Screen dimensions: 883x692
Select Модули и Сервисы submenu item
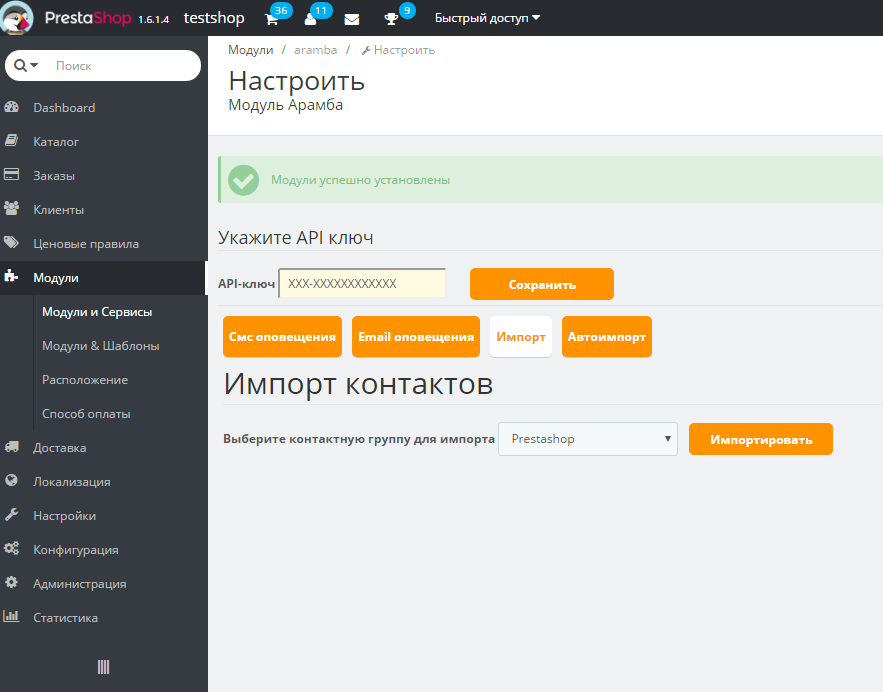[x=97, y=312]
